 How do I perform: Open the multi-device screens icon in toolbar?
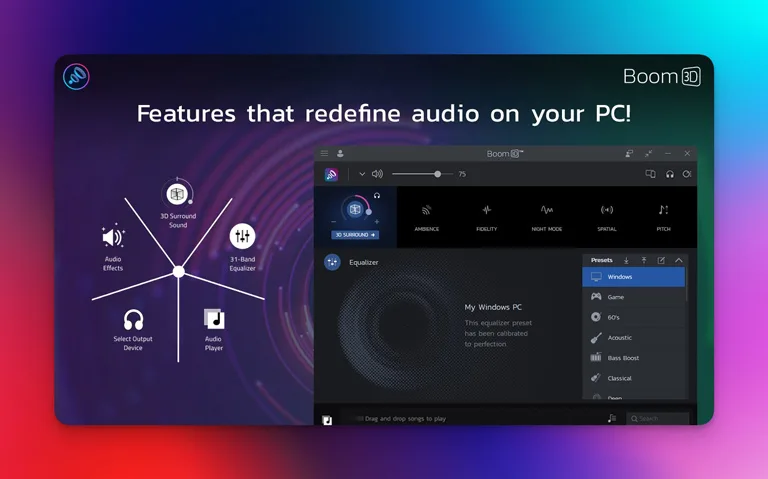click(x=650, y=174)
